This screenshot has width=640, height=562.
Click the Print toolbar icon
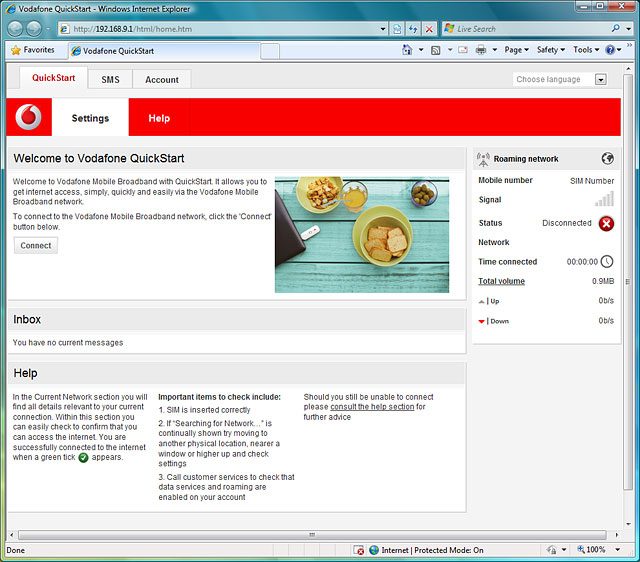coord(480,50)
